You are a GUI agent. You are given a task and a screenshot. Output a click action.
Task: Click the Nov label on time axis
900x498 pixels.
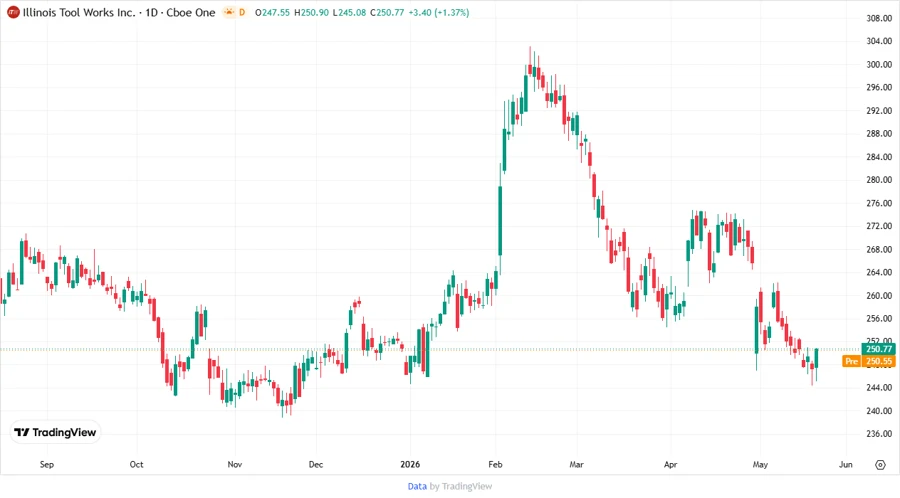(235, 464)
